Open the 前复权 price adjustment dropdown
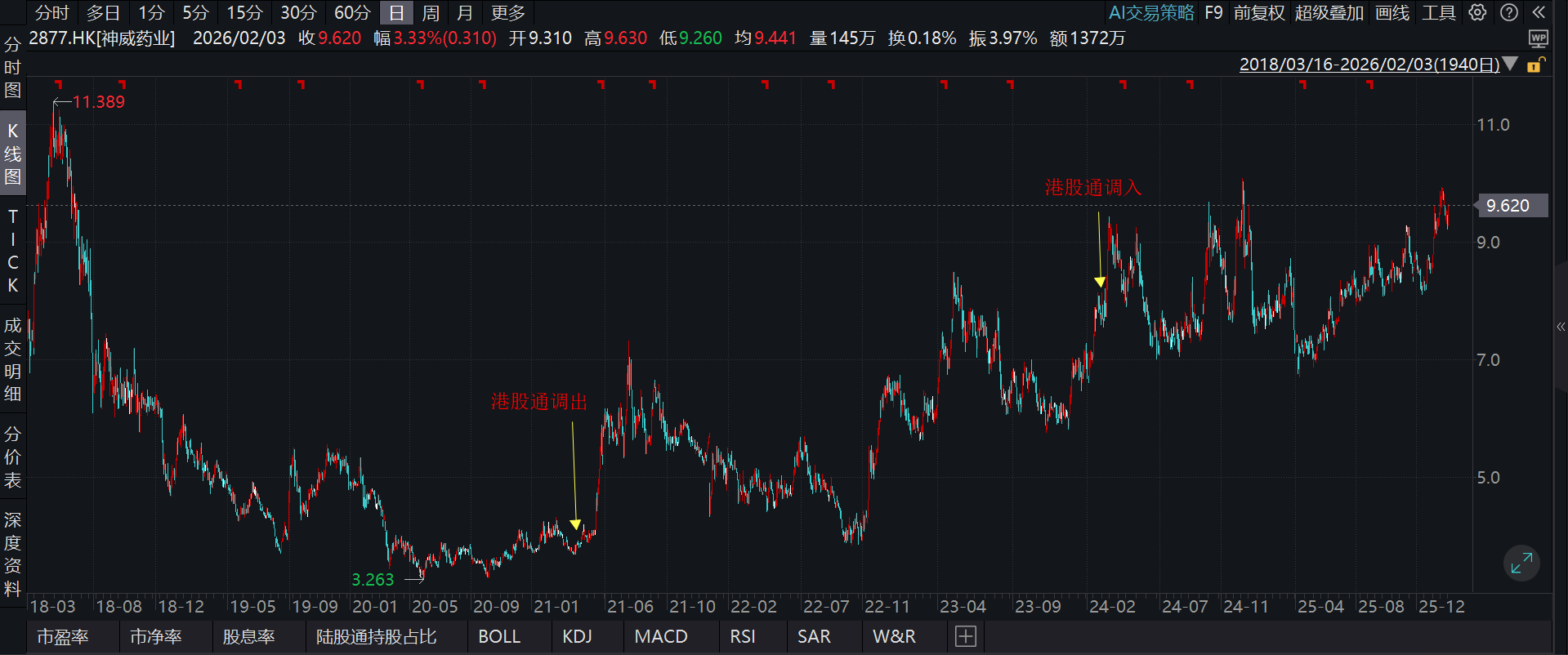This screenshot has width=1568, height=655. (1259, 13)
